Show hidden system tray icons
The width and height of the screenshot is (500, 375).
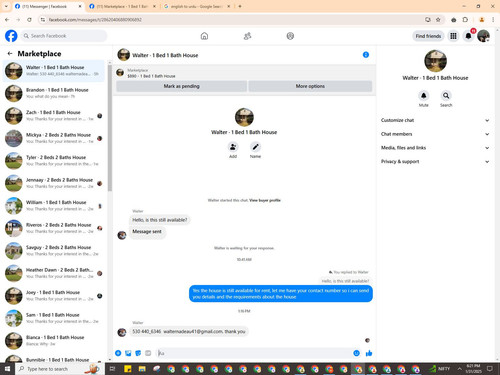[x=459, y=369]
